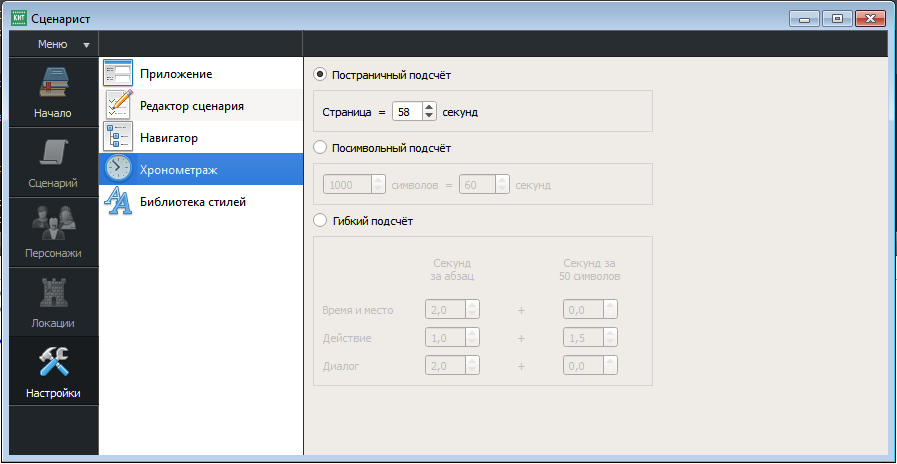Open the Локации castle tower icon
Screen dimensions: 897x464
pos(54,293)
